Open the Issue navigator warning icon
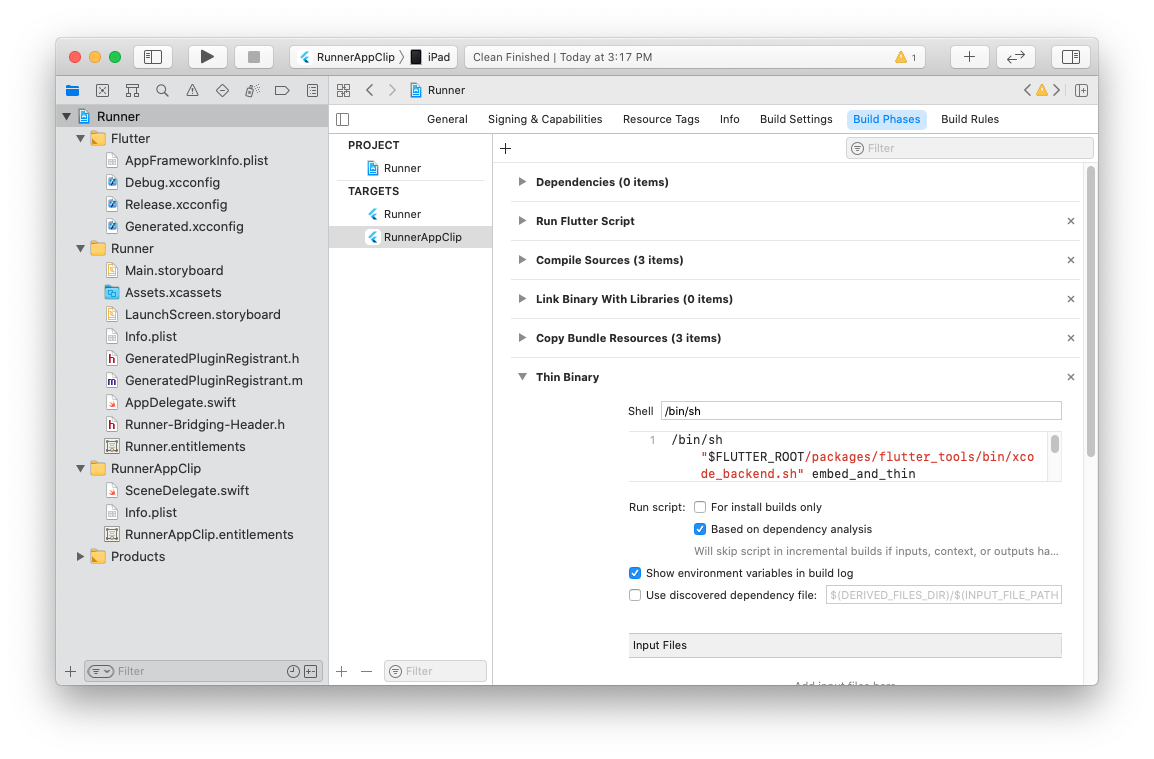The image size is (1154, 759). (192, 90)
